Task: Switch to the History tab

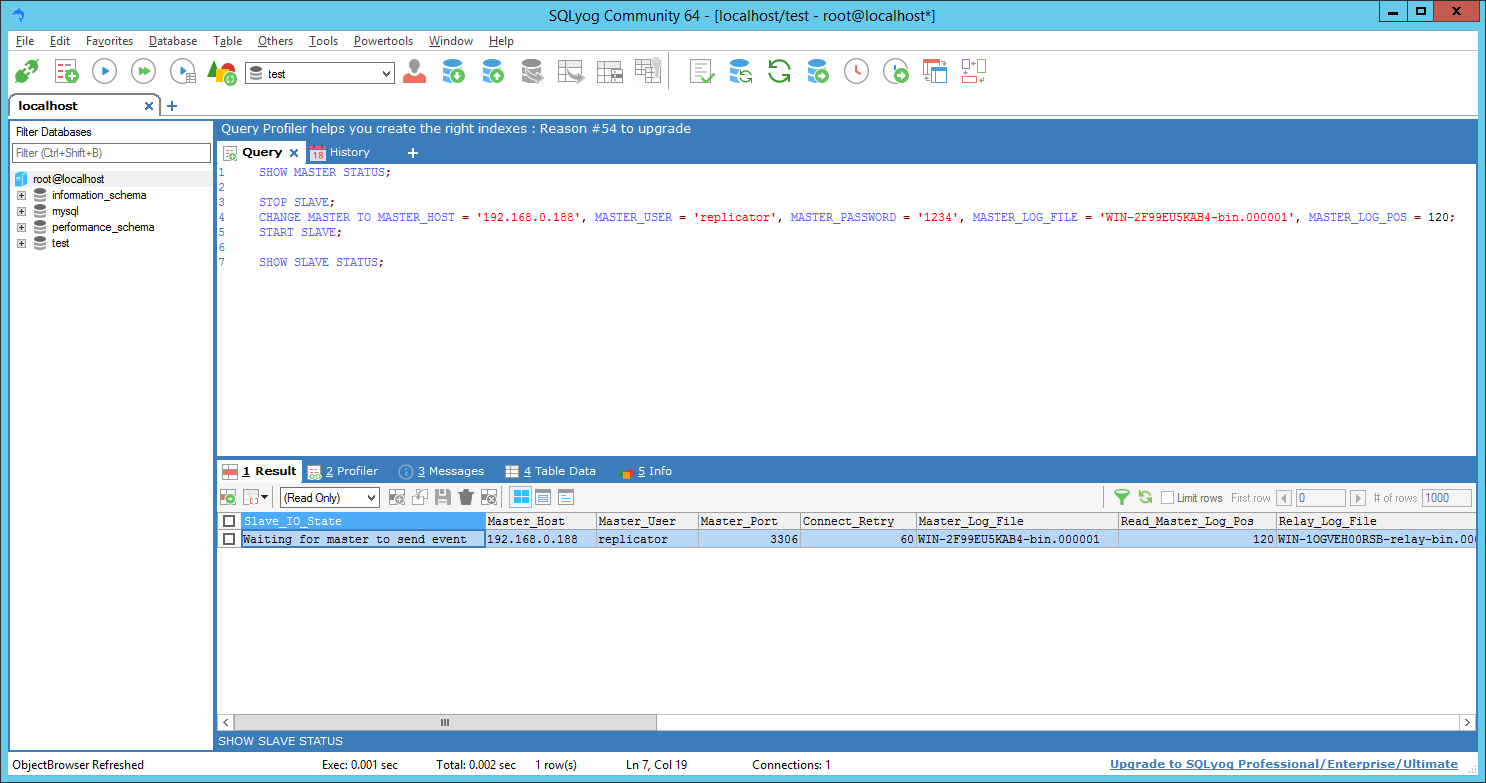Action: 340,152
